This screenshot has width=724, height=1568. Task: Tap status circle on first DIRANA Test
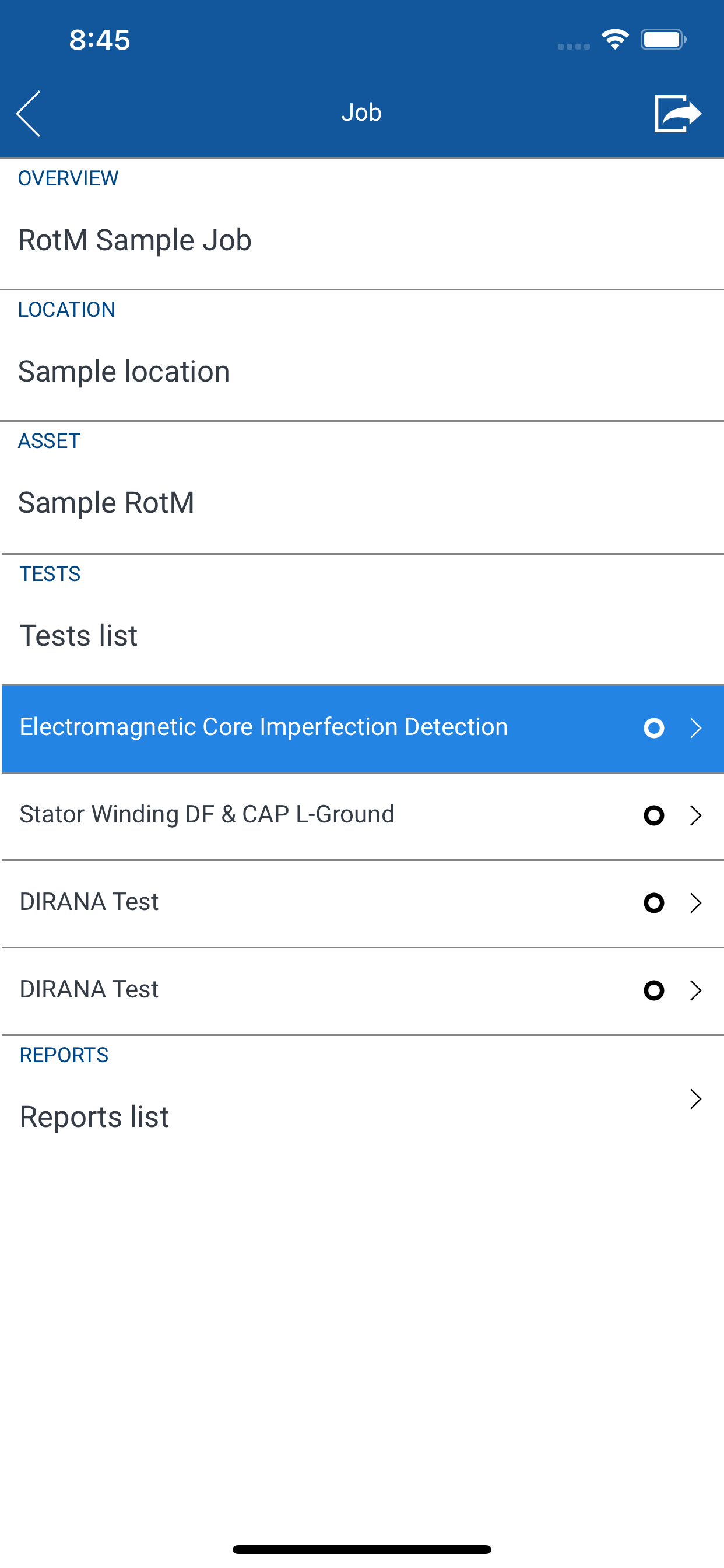654,904
